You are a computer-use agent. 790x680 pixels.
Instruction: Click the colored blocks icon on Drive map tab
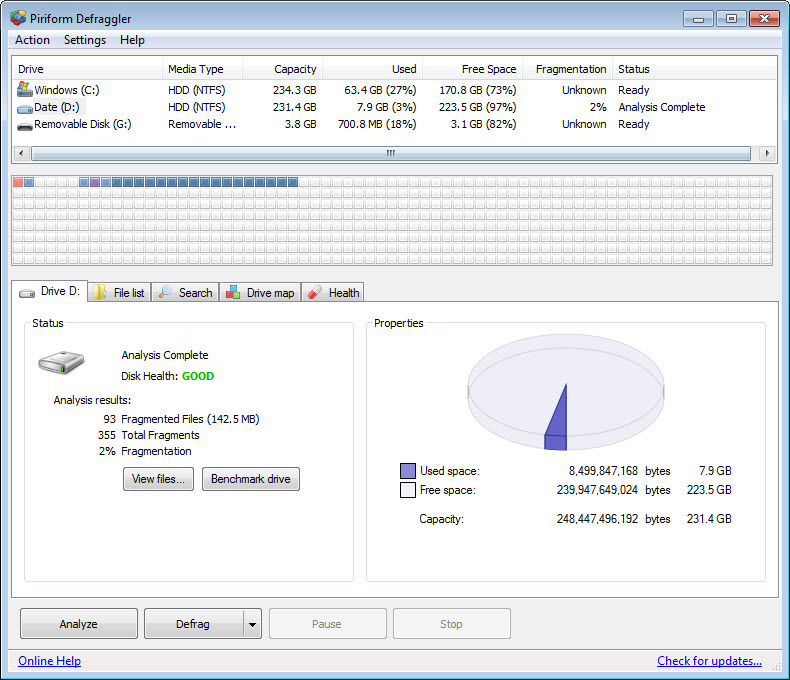pos(233,292)
